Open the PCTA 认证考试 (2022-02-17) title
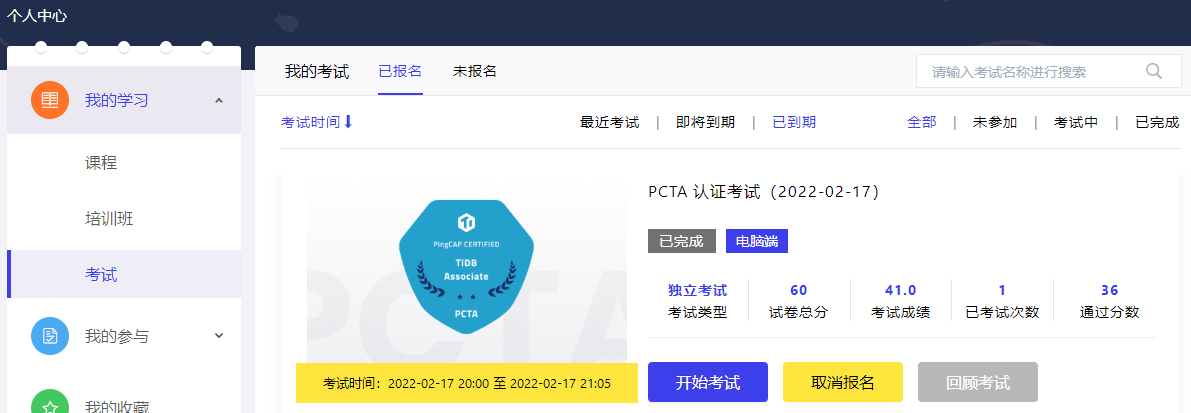This screenshot has height=413, width=1191. point(763,192)
